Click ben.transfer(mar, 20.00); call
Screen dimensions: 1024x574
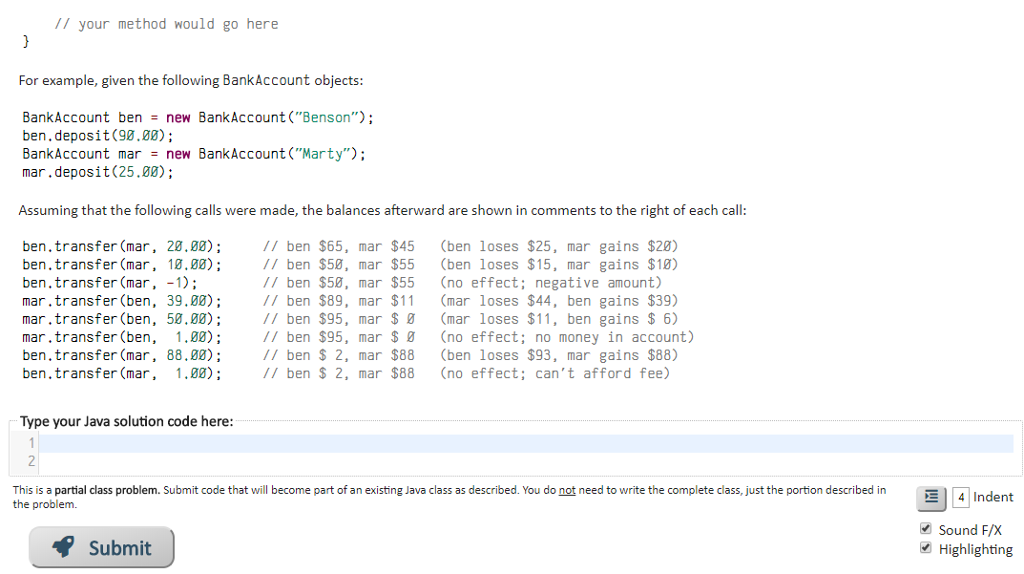[x=122, y=246]
